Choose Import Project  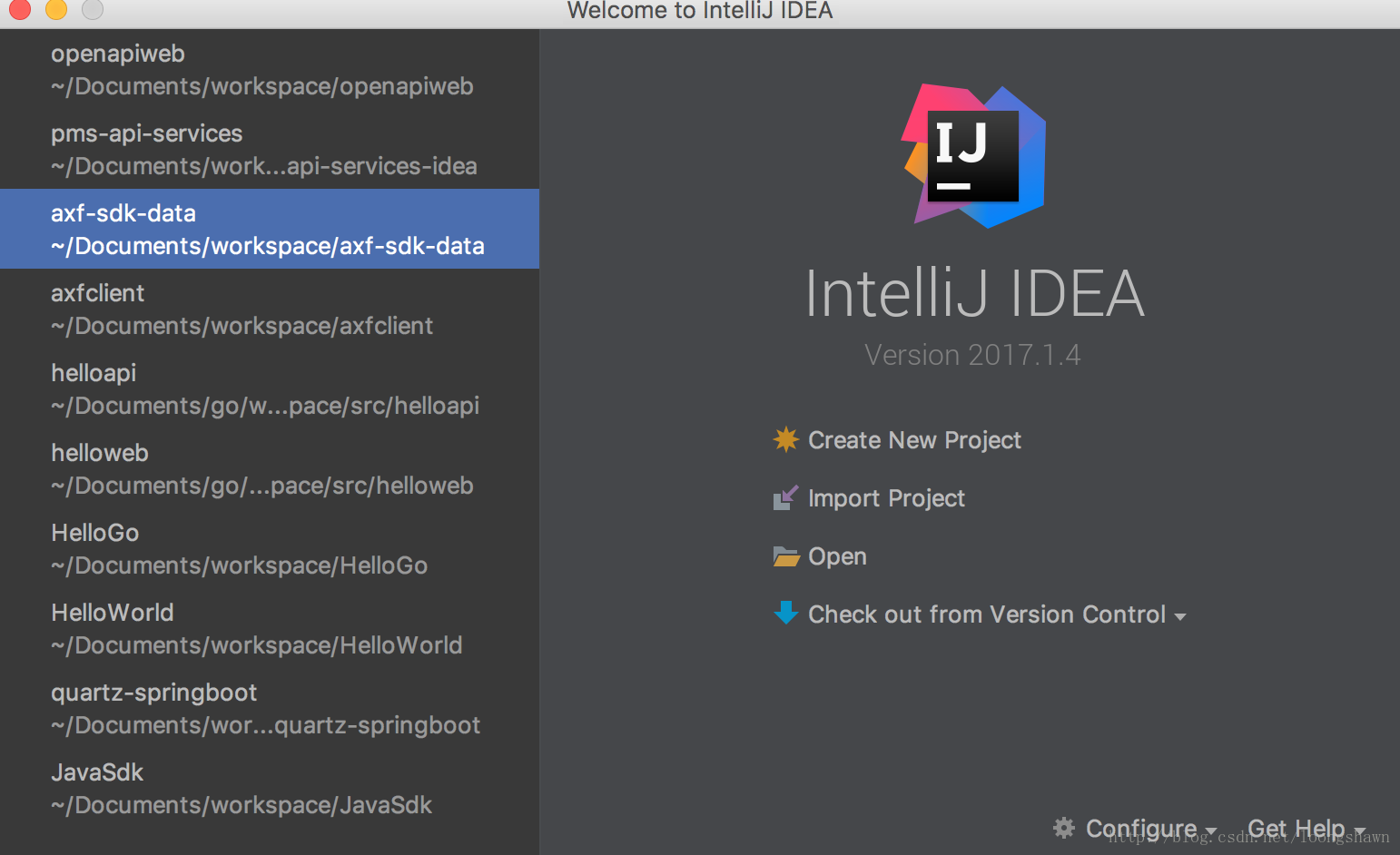point(886,498)
